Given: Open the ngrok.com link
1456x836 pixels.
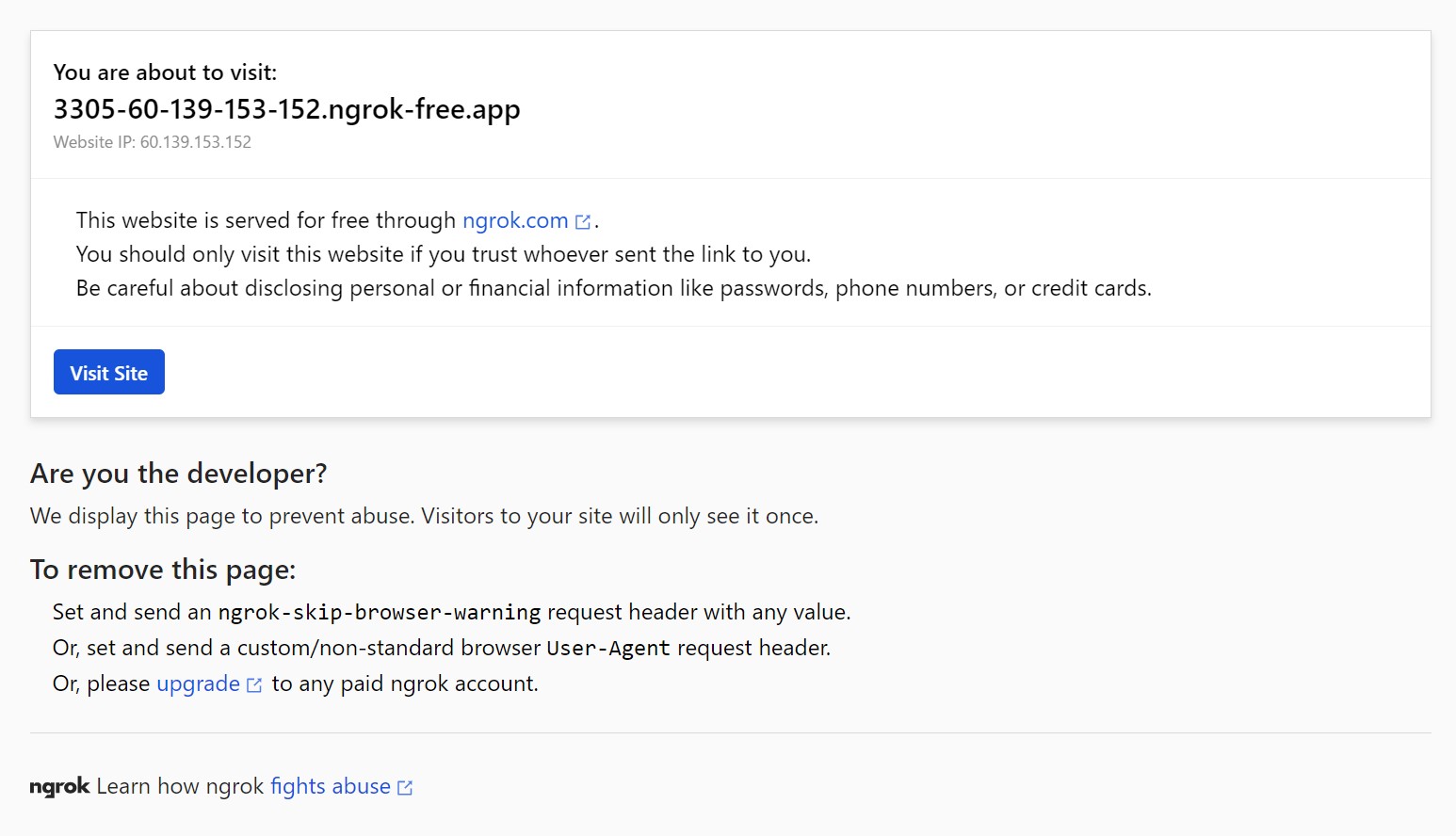Looking at the screenshot, I should [x=515, y=220].
